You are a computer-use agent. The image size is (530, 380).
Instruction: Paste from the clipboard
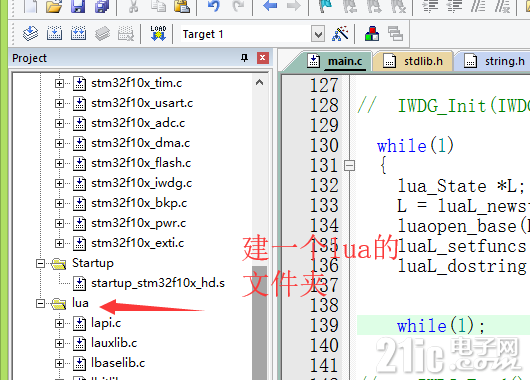coord(182,6)
